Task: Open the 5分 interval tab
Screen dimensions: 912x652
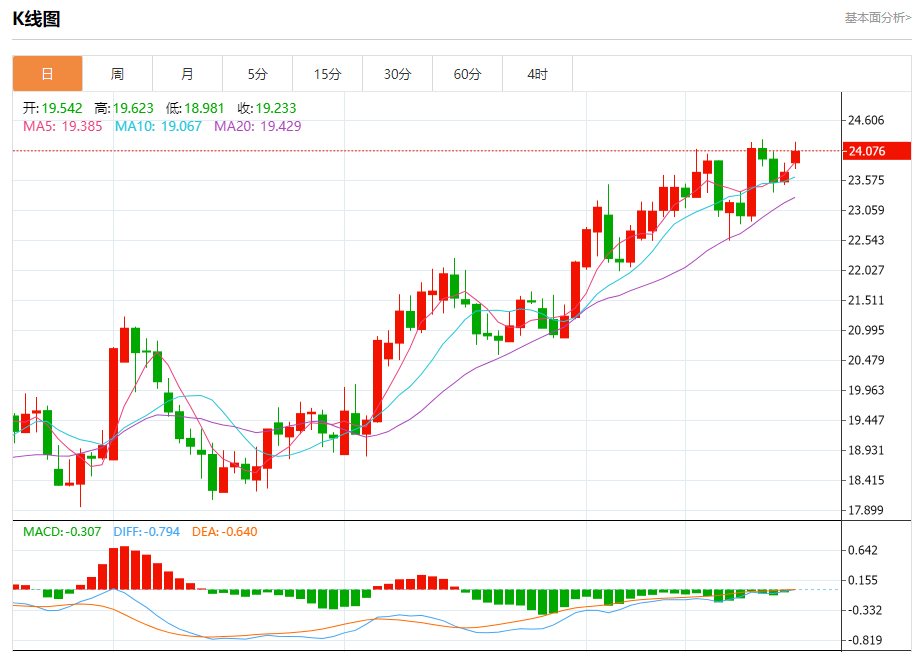Action: (x=258, y=74)
